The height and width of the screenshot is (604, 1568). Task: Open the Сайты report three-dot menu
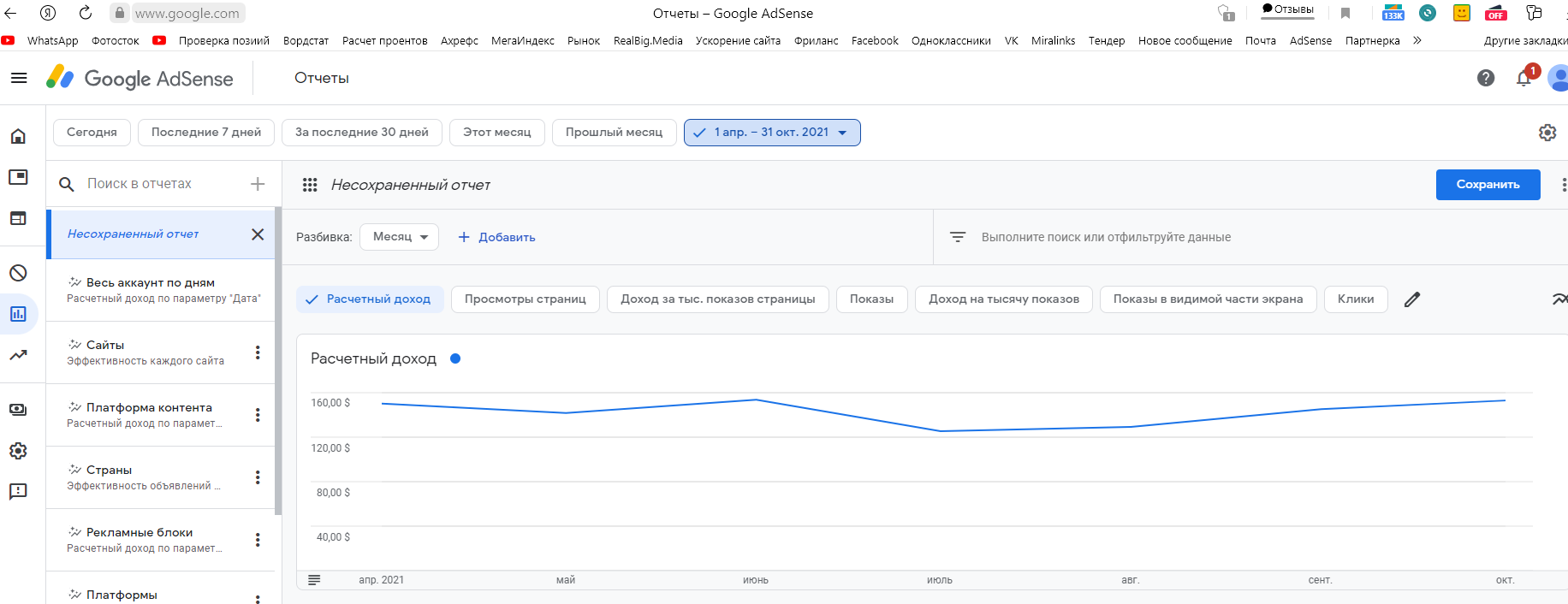[258, 352]
